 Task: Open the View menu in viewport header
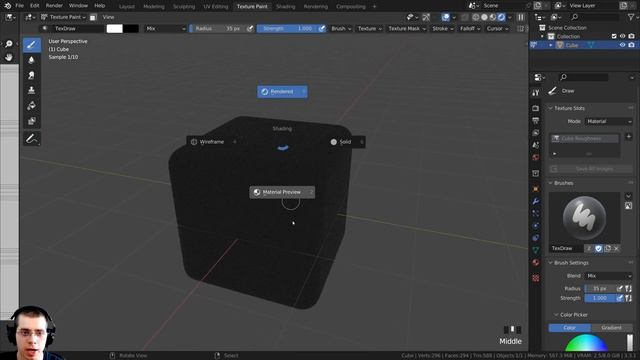click(x=108, y=17)
